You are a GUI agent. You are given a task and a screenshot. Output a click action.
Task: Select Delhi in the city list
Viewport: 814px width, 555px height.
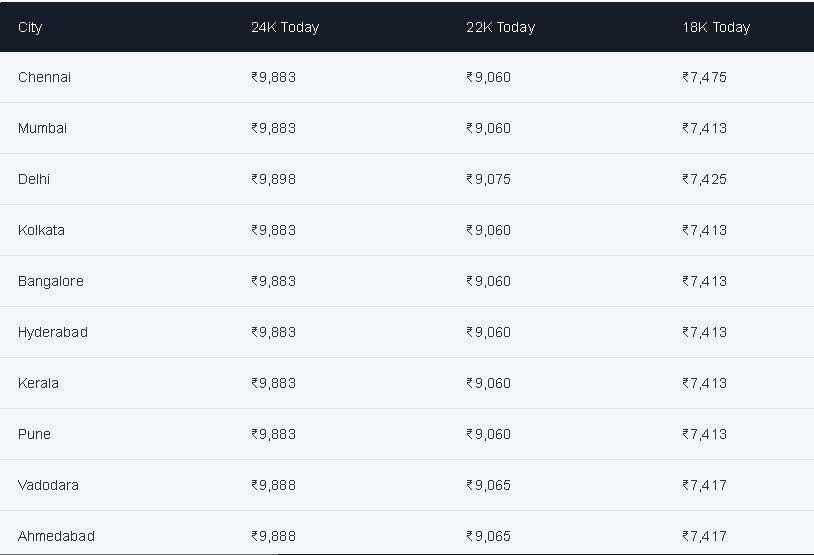[x=34, y=179]
